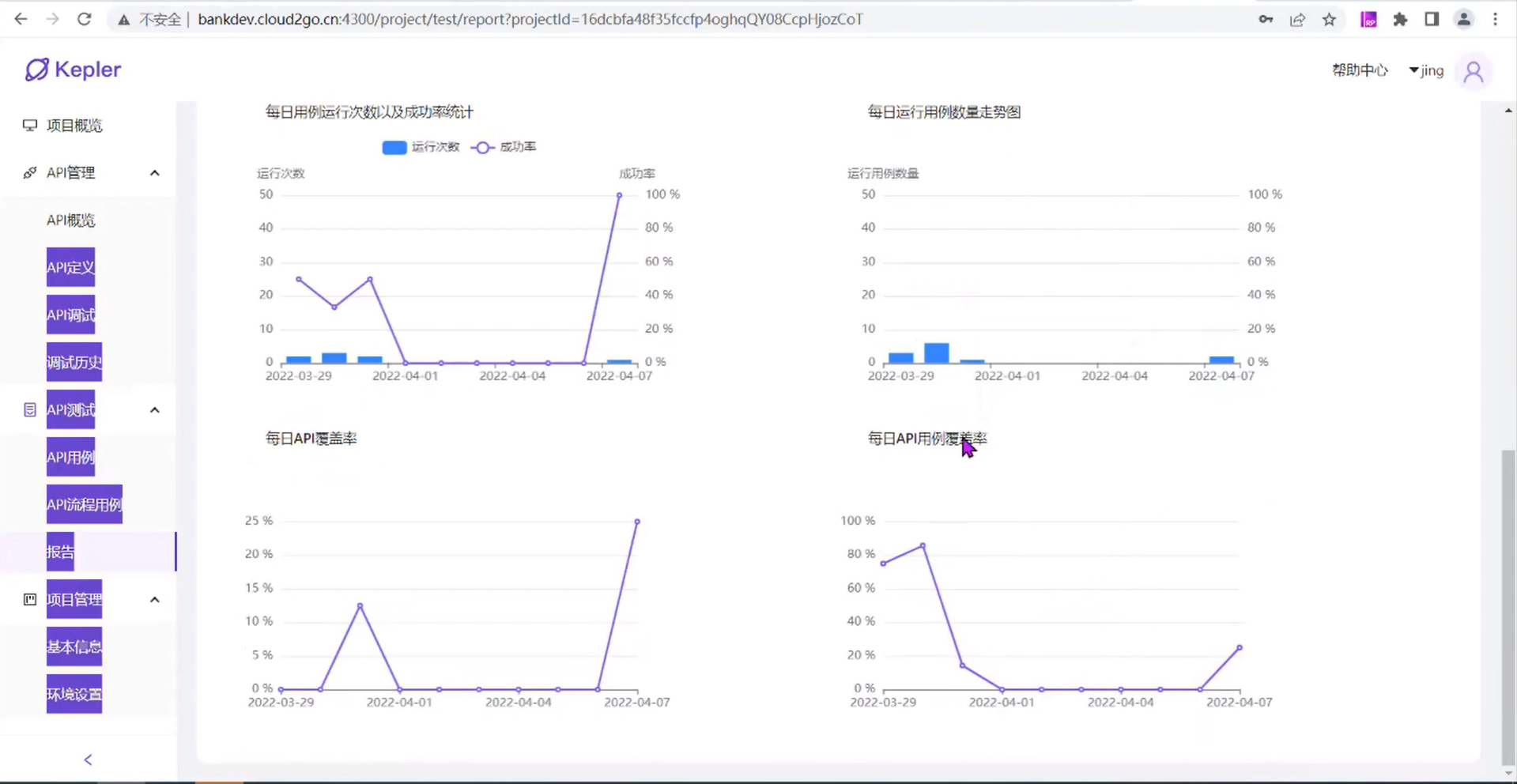Open the browser extensions puzzle icon

point(1400,19)
